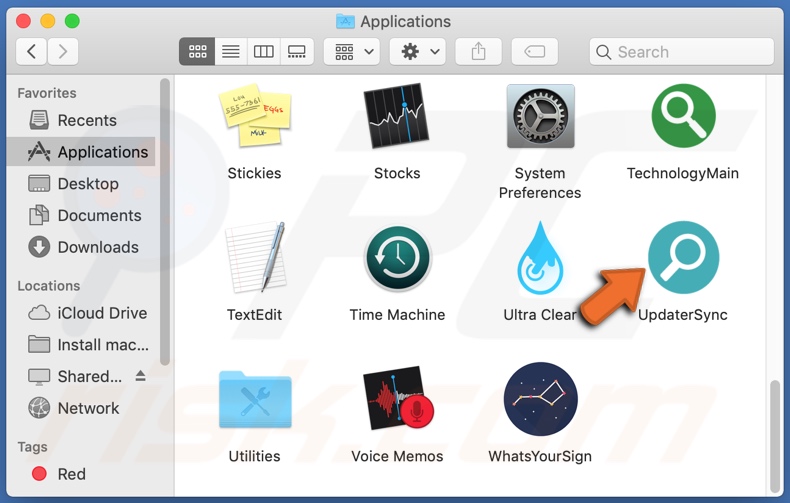Click the Tags section header

pyautogui.click(x=32, y=447)
